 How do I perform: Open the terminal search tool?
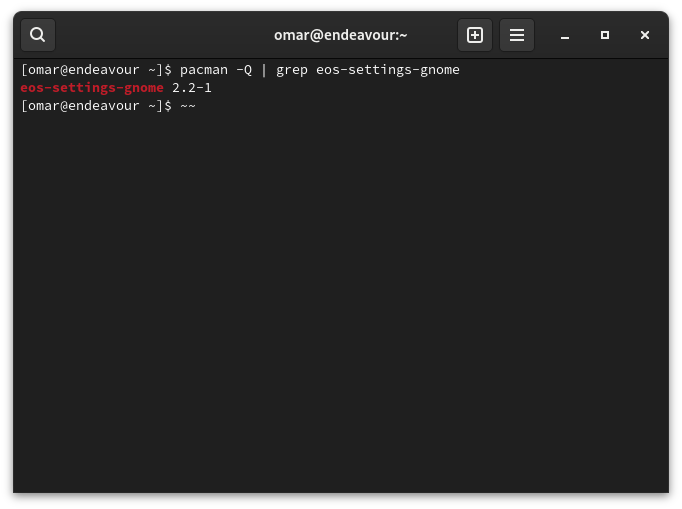pyautogui.click(x=38, y=35)
